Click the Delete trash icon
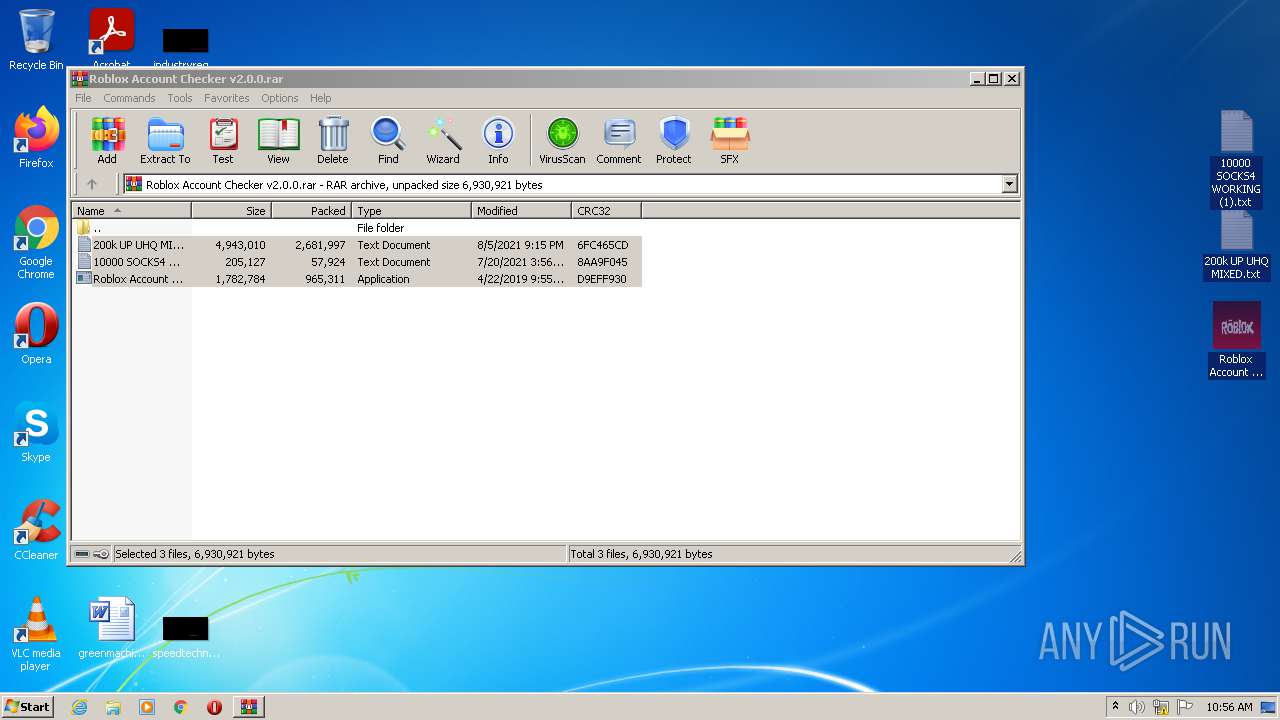 [x=333, y=140]
